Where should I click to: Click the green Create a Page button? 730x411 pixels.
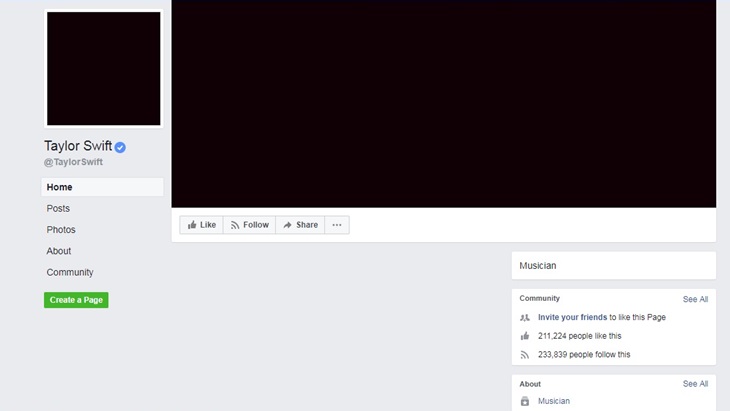pyautogui.click(x=76, y=300)
